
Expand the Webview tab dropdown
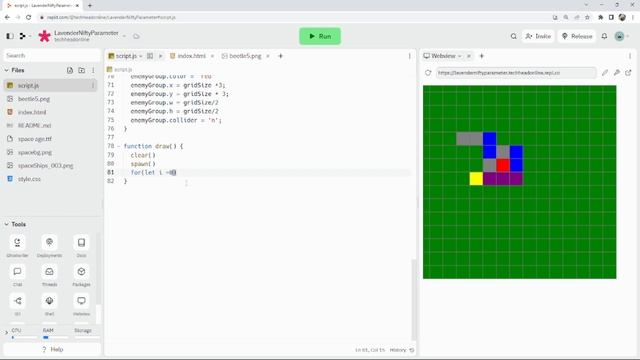(460, 56)
